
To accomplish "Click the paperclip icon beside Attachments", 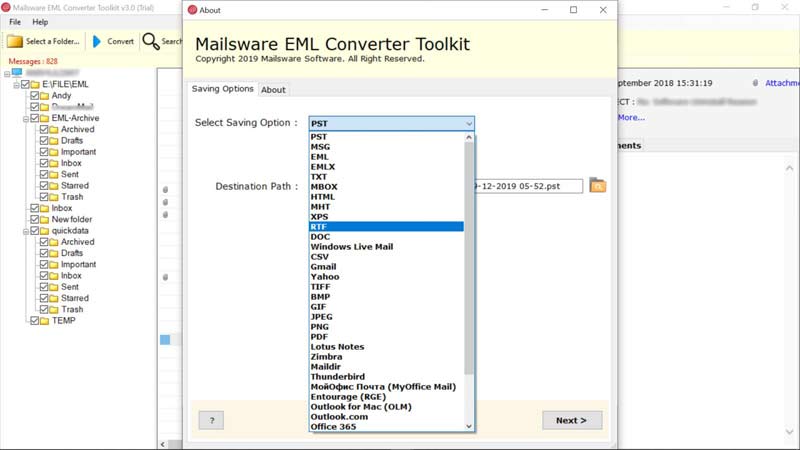I will click(x=755, y=83).
